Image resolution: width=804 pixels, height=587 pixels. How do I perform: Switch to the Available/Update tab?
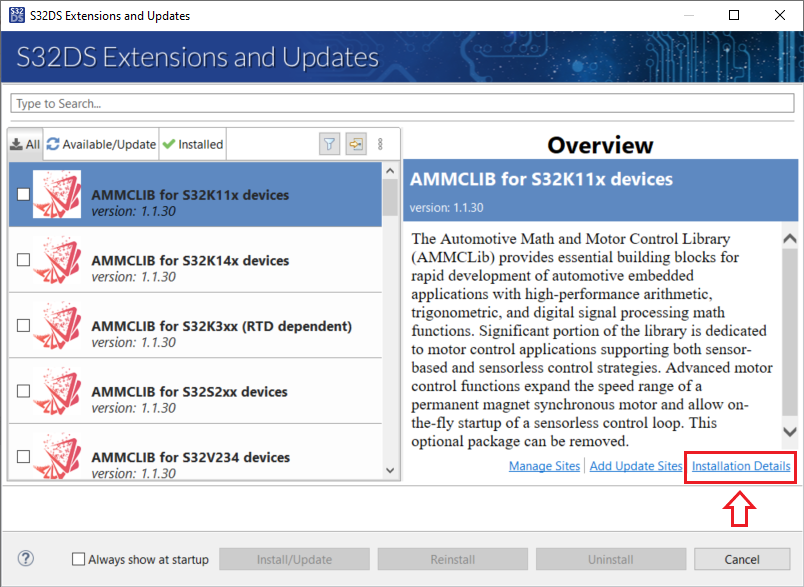point(101,145)
